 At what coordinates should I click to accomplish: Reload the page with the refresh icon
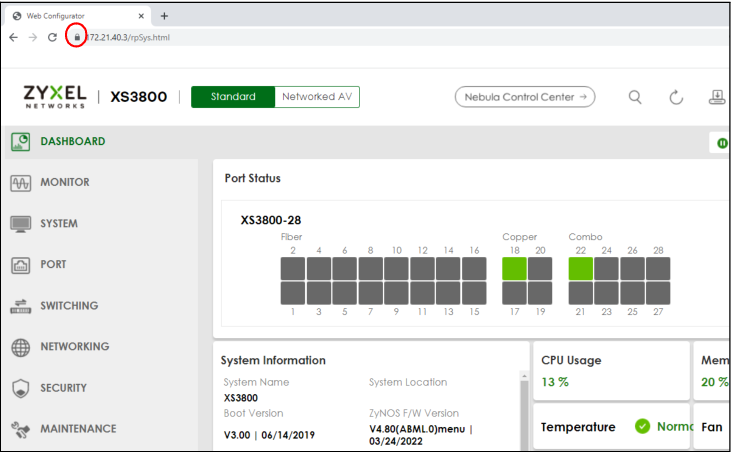tap(52, 37)
